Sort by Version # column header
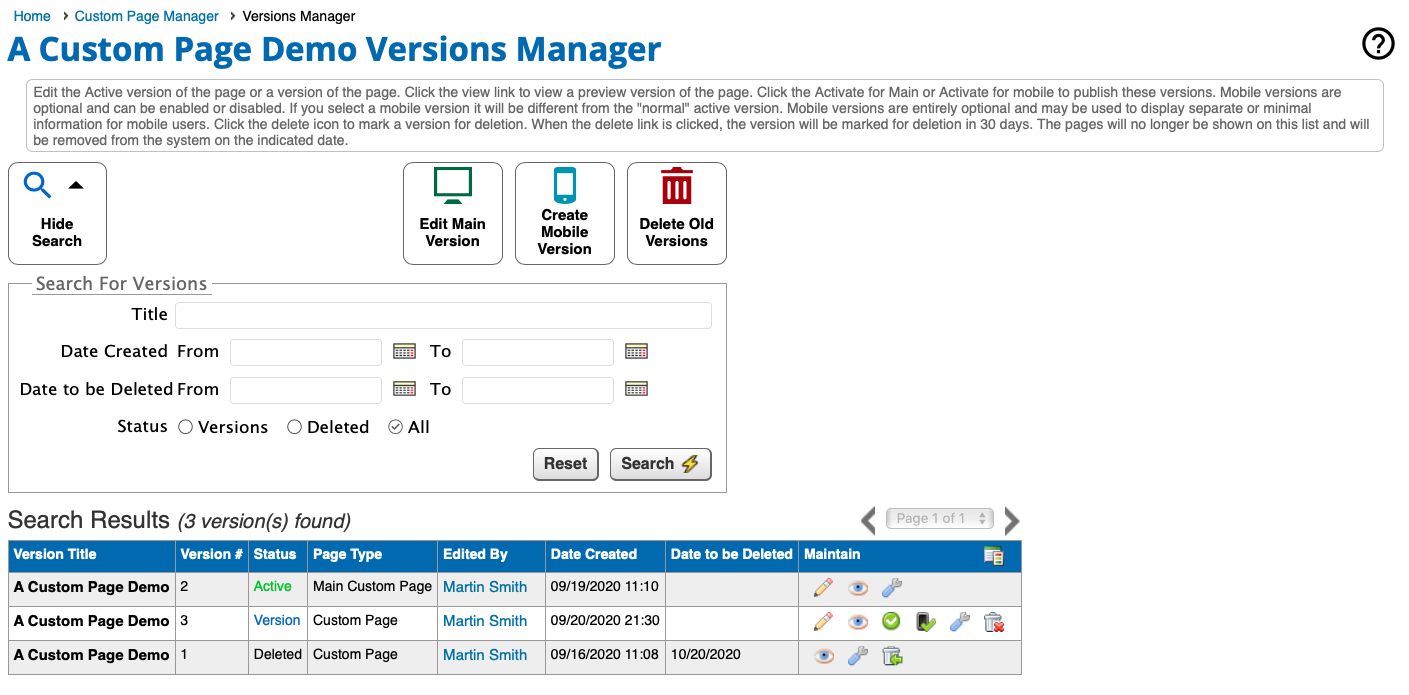 pos(211,554)
